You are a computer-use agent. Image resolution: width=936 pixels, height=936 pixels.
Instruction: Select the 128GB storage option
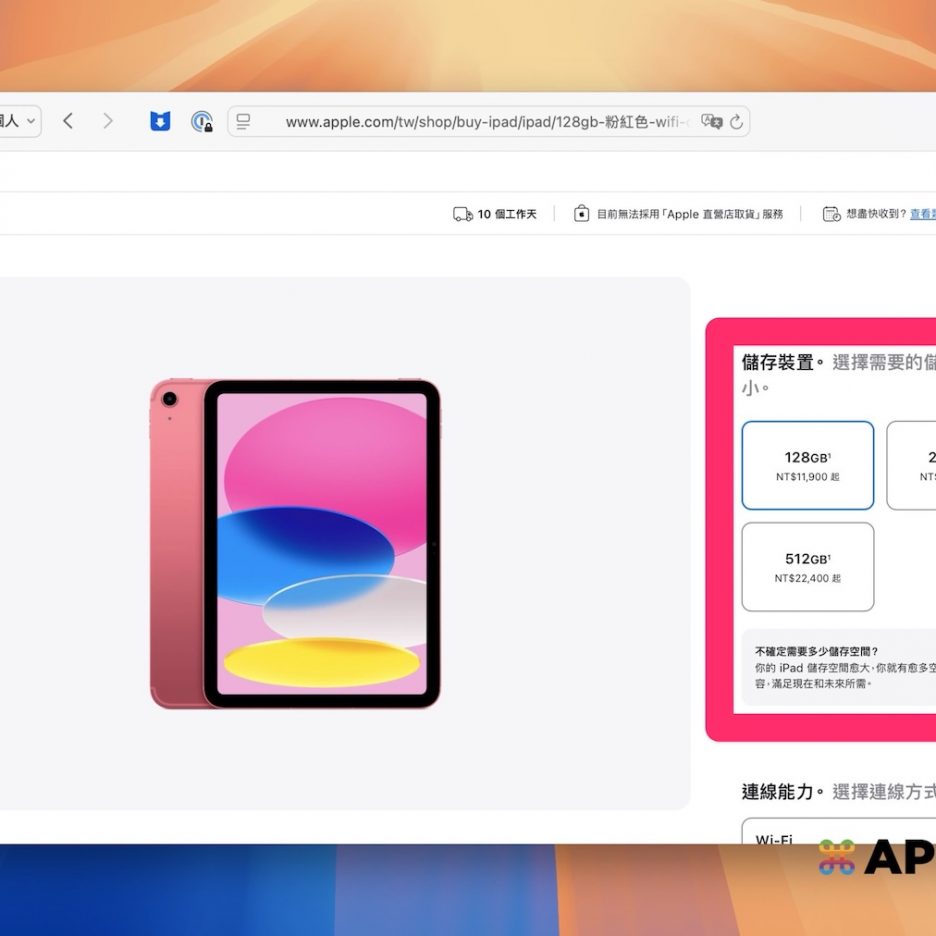click(807, 466)
